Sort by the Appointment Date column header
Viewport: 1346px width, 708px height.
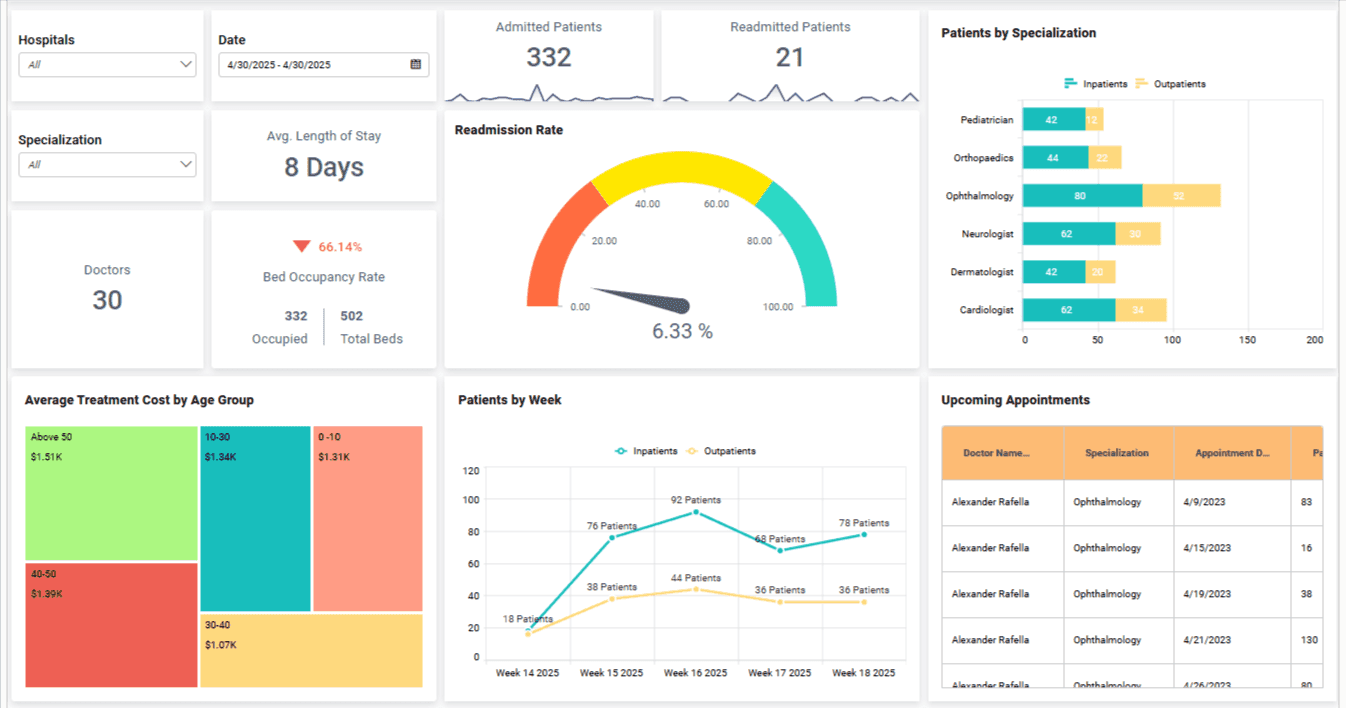pos(1230,453)
